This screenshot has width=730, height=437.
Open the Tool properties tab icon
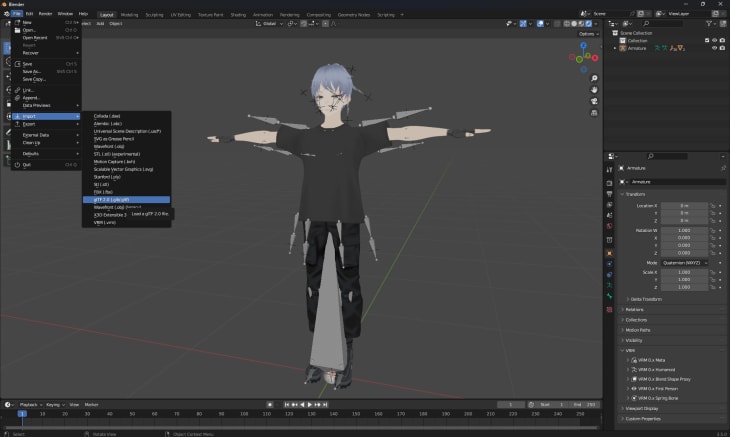pos(609,170)
